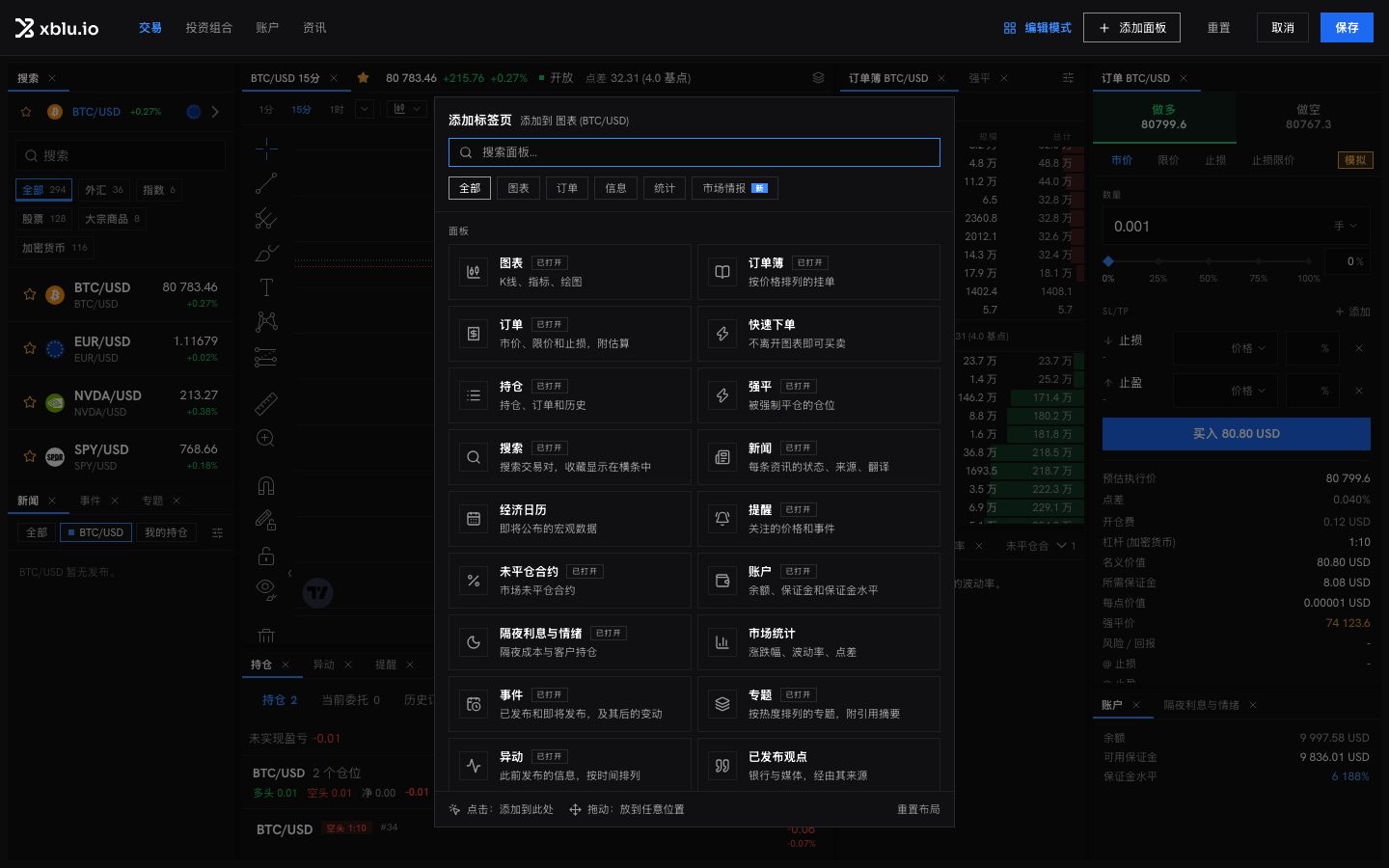Open the quantity unit 手 dropdown
The height and width of the screenshot is (868, 1389).
[x=1346, y=226]
